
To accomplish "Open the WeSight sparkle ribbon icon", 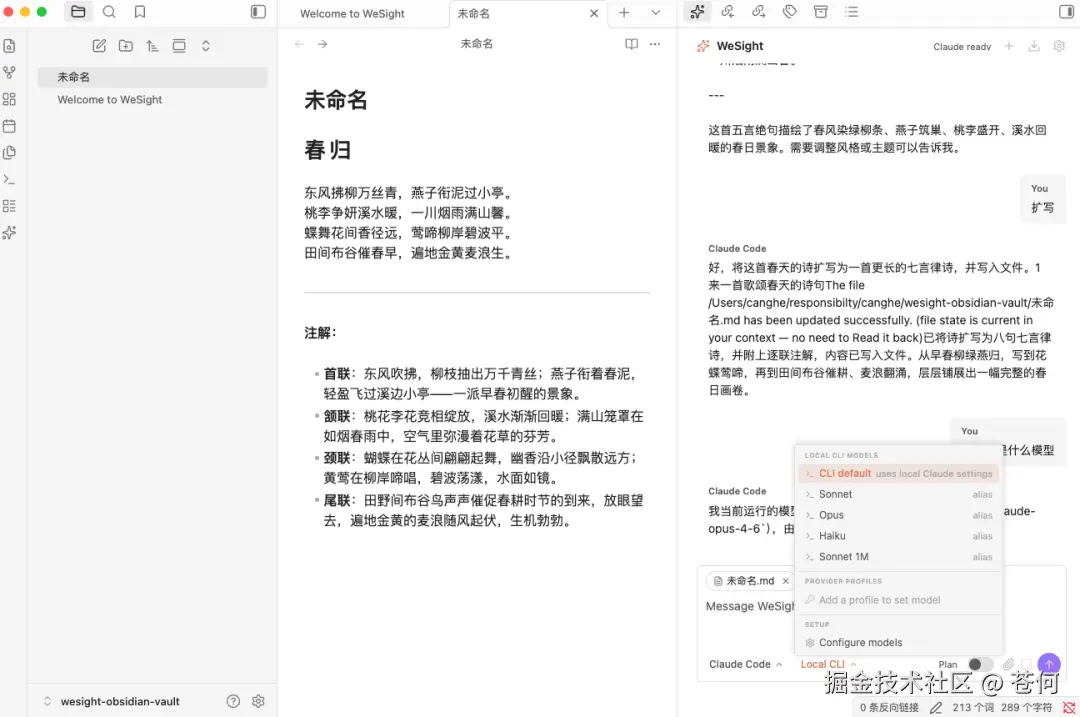I will pyautogui.click(x=10, y=233).
